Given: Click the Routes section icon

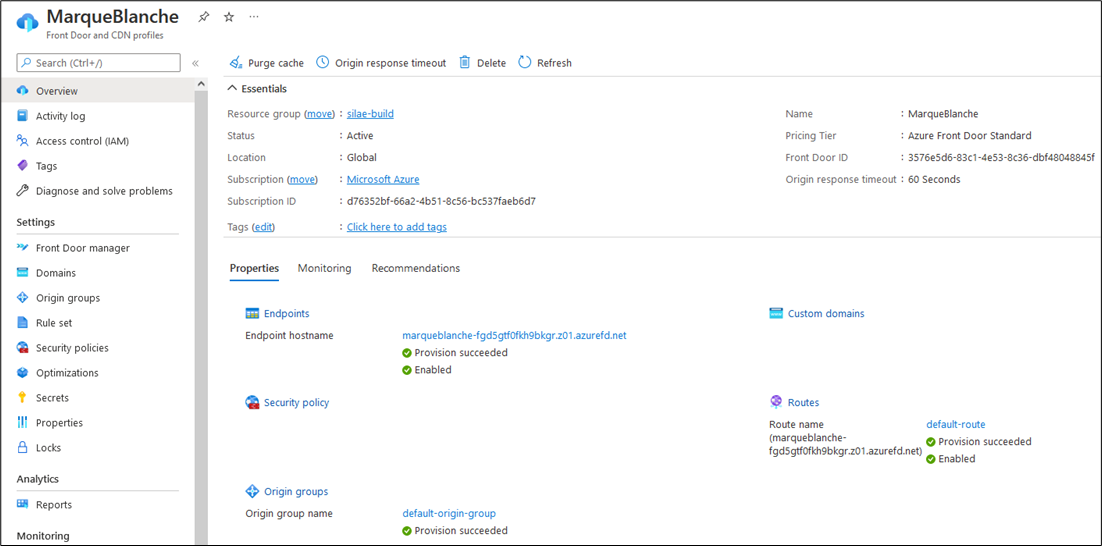Looking at the screenshot, I should (x=776, y=403).
